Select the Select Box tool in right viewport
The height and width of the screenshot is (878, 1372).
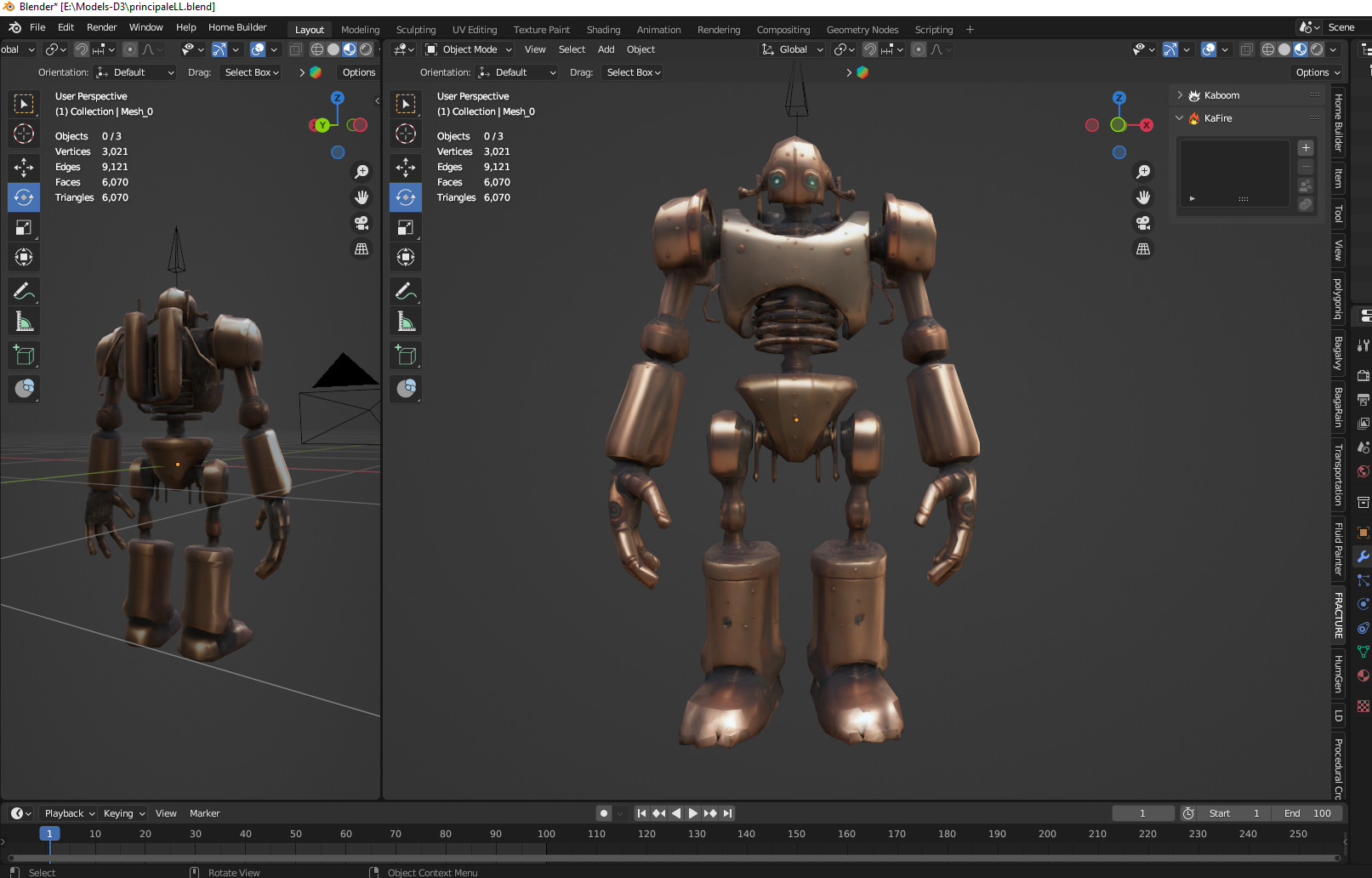406,104
